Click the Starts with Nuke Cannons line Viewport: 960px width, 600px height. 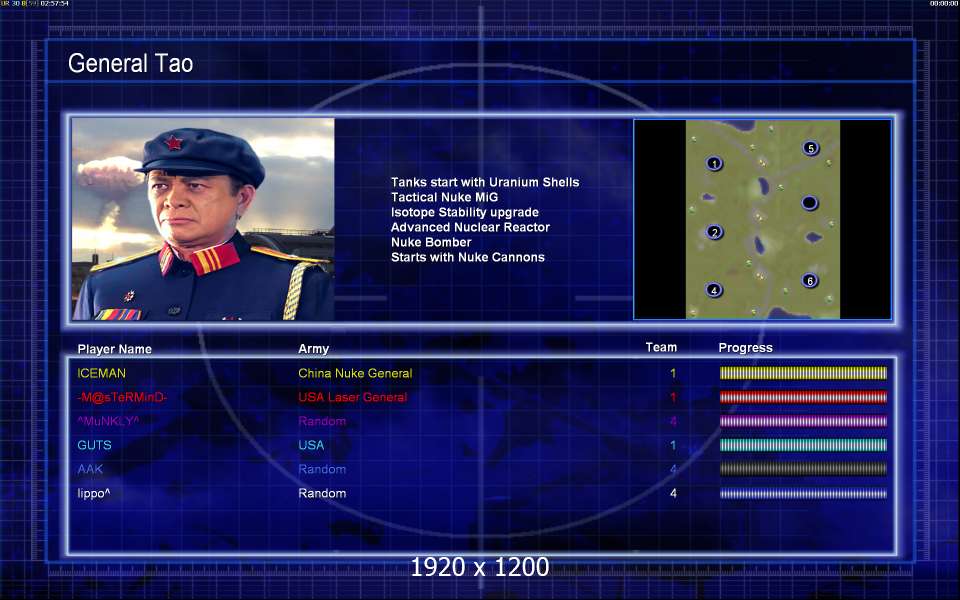[x=468, y=257]
